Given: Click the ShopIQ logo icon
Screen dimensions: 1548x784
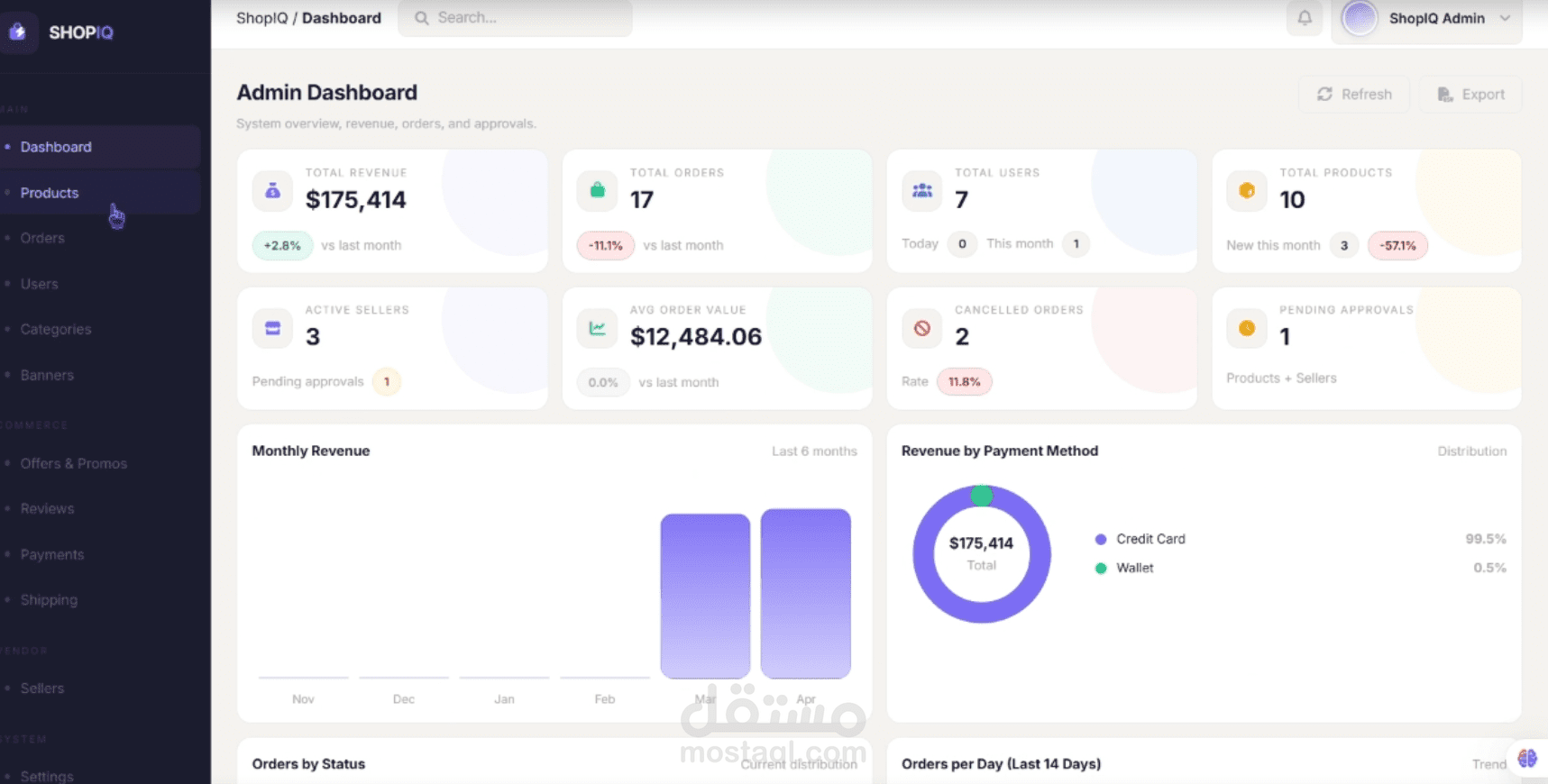Looking at the screenshot, I should (x=18, y=32).
